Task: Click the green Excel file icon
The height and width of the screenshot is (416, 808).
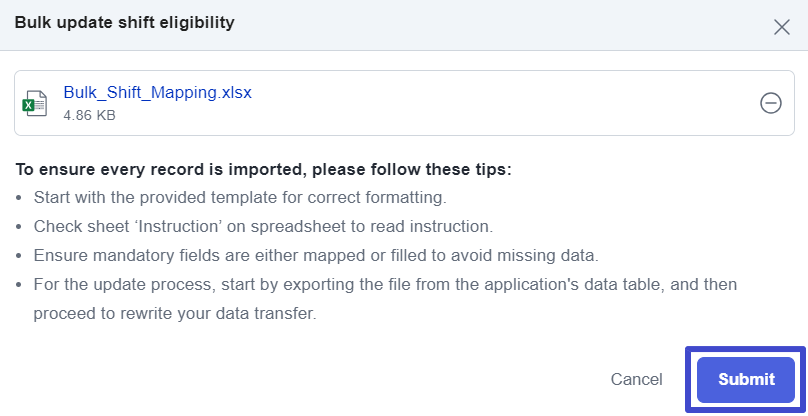Action: (x=35, y=104)
